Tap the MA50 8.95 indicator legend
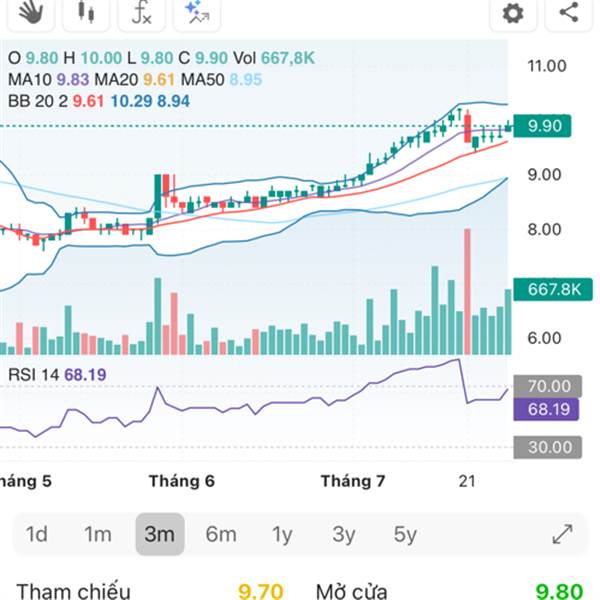 [221, 80]
